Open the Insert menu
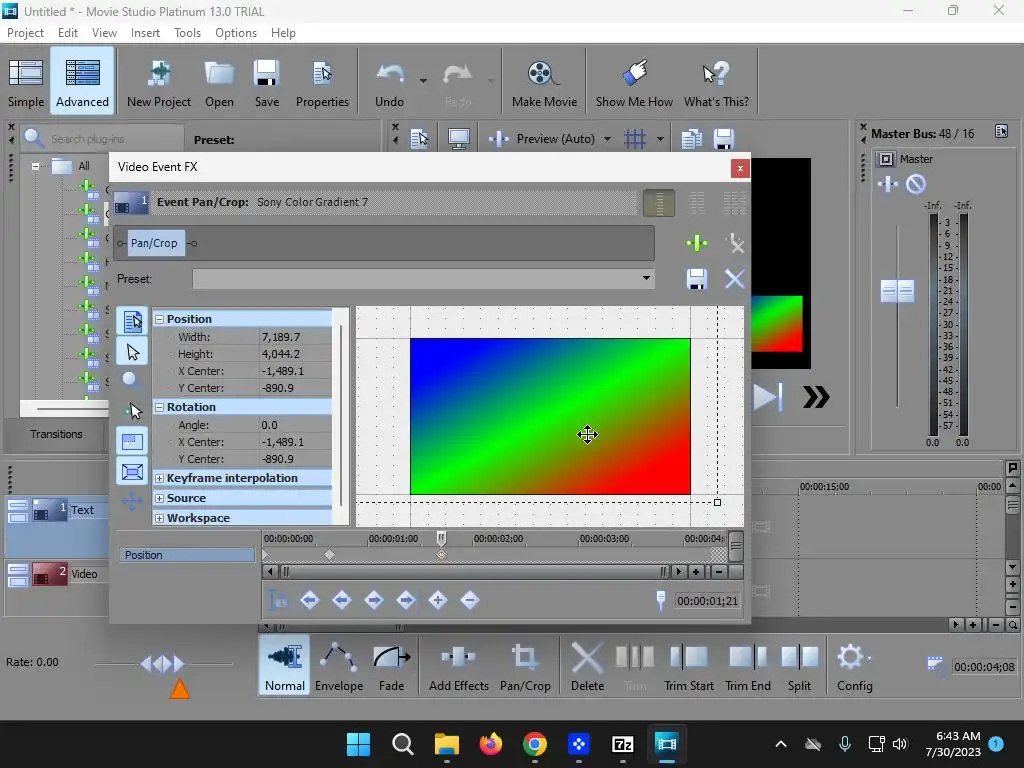1024x768 pixels. coord(145,33)
